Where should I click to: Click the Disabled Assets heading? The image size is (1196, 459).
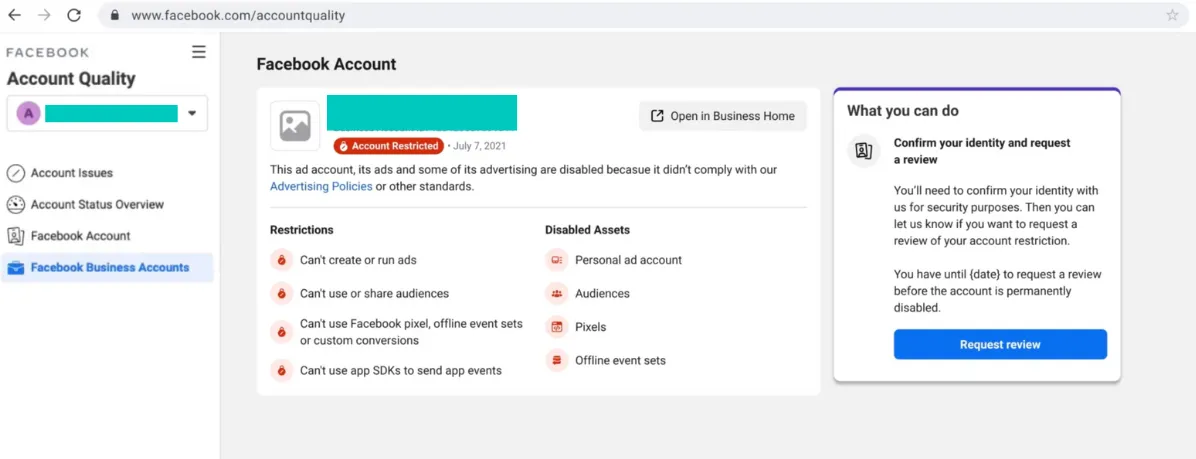pos(587,230)
